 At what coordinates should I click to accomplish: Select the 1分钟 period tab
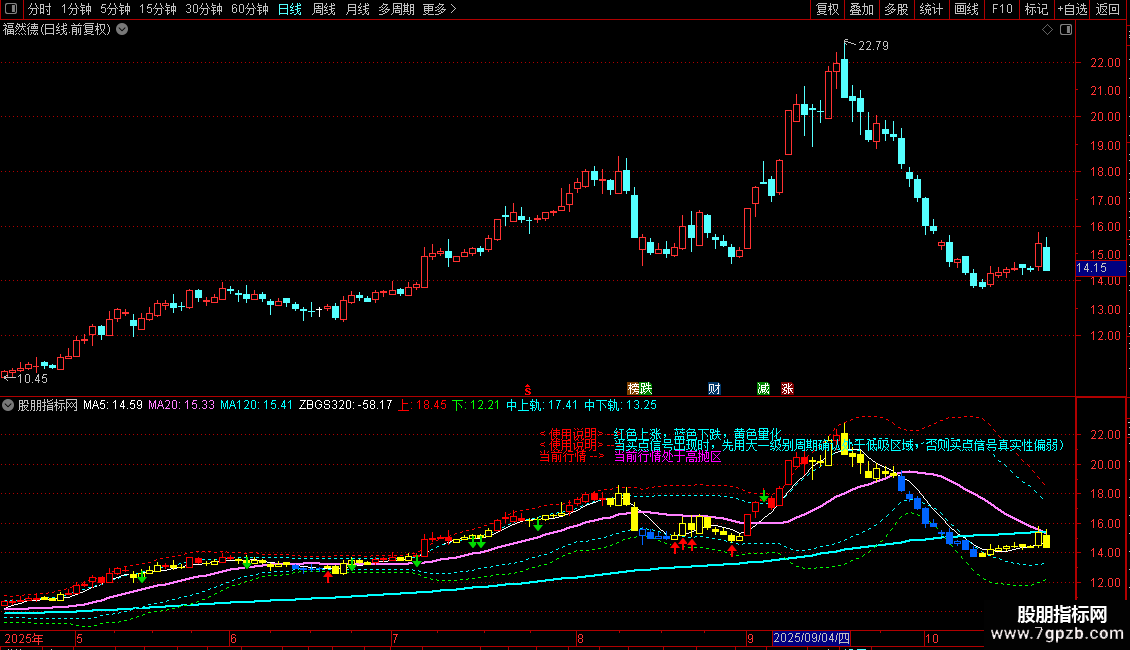point(76,9)
